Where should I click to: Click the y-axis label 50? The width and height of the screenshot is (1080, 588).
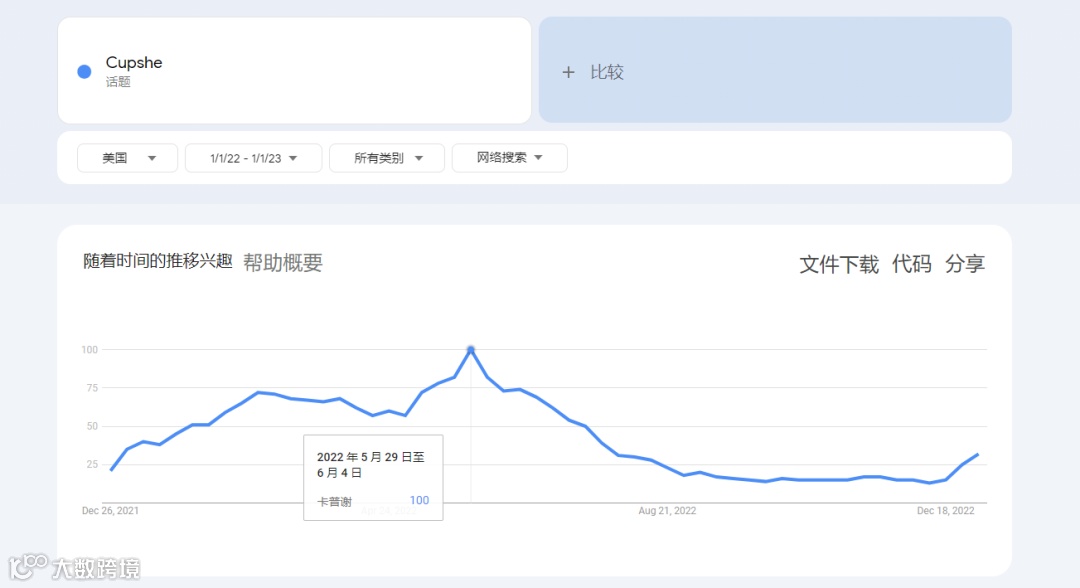click(92, 426)
